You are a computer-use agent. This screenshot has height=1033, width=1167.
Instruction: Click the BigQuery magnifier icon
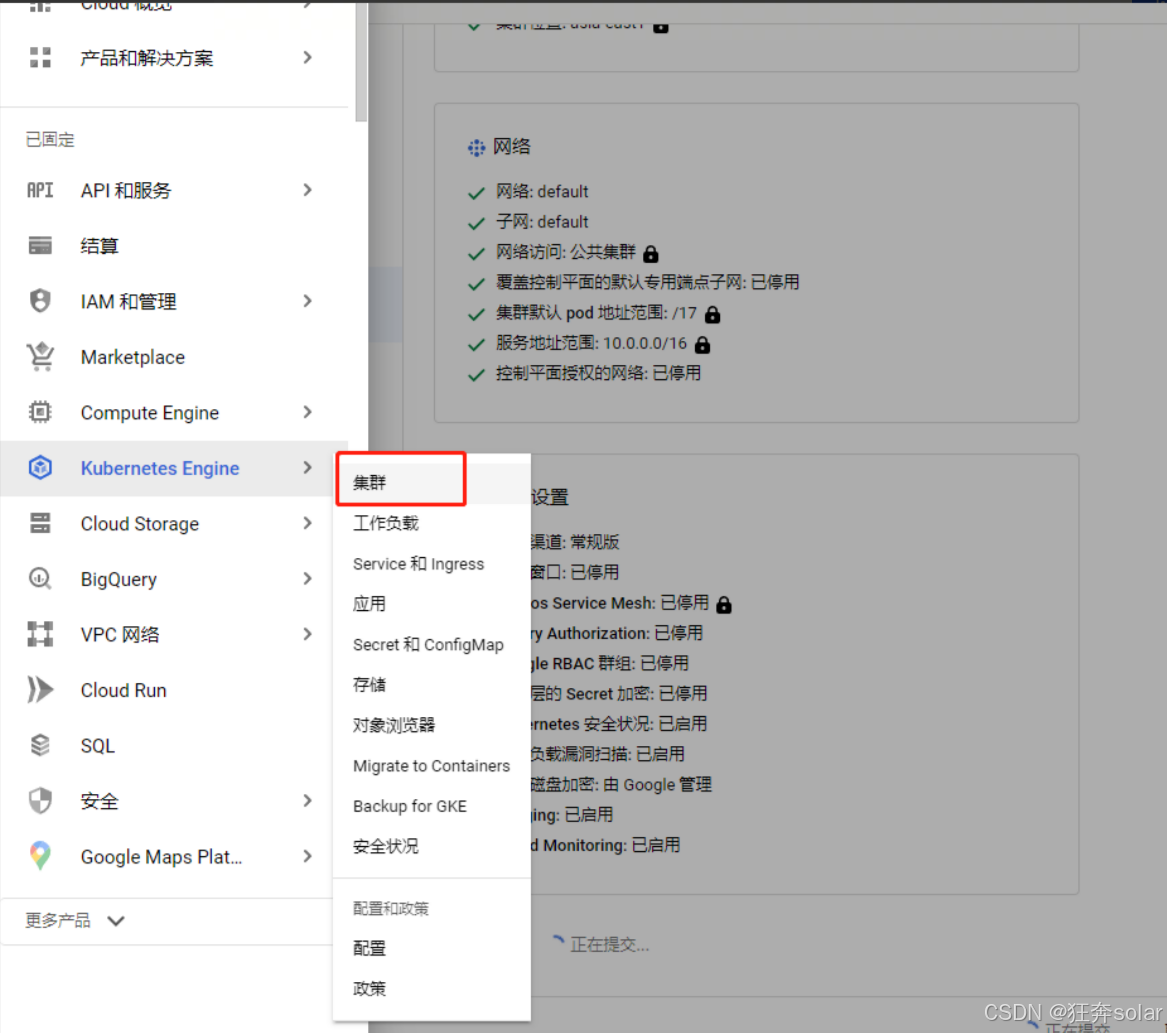click(x=40, y=579)
